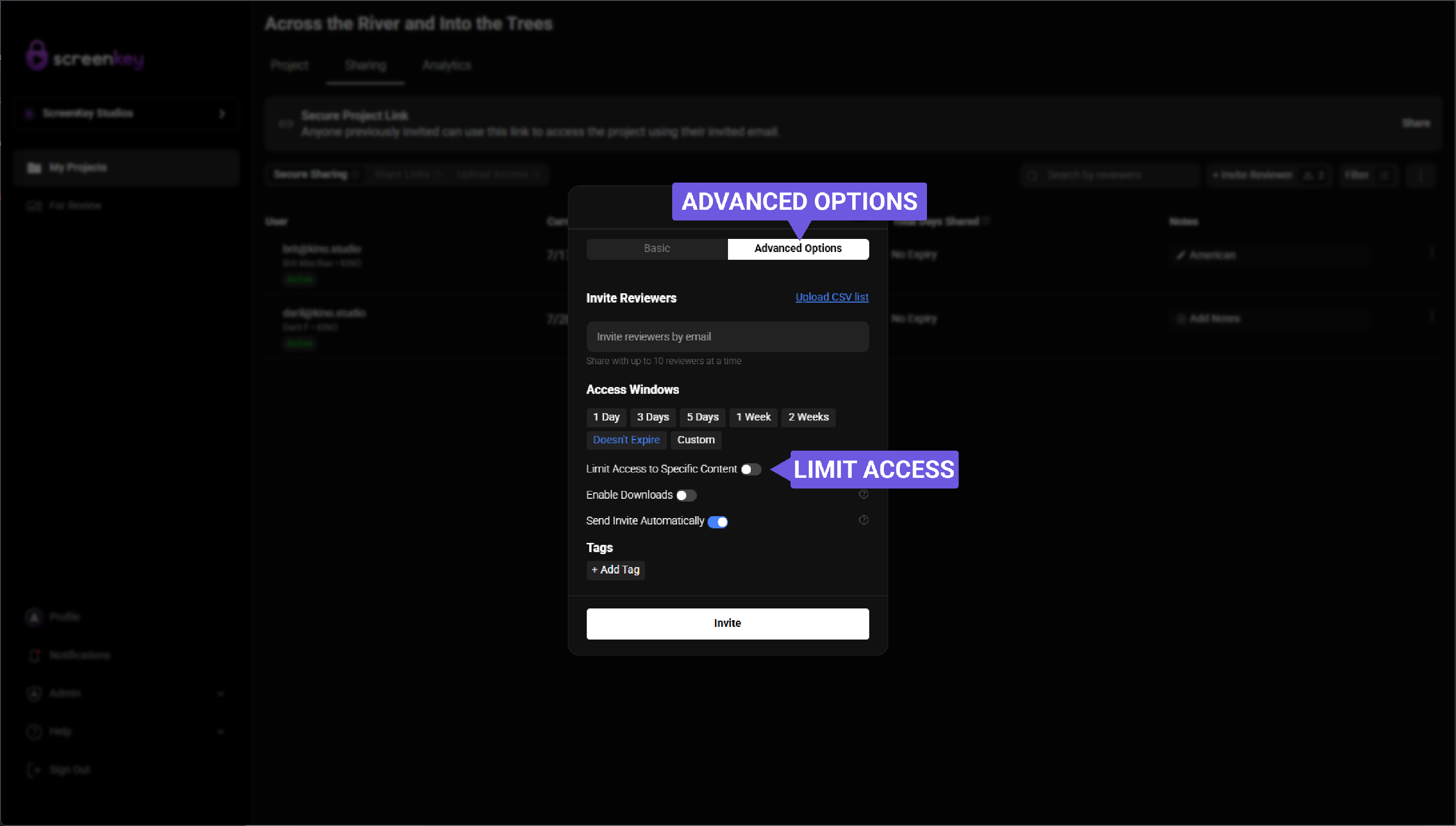The height and width of the screenshot is (826, 1456).
Task: Open the three-dot menu beside the Filter button
Action: (1420, 175)
